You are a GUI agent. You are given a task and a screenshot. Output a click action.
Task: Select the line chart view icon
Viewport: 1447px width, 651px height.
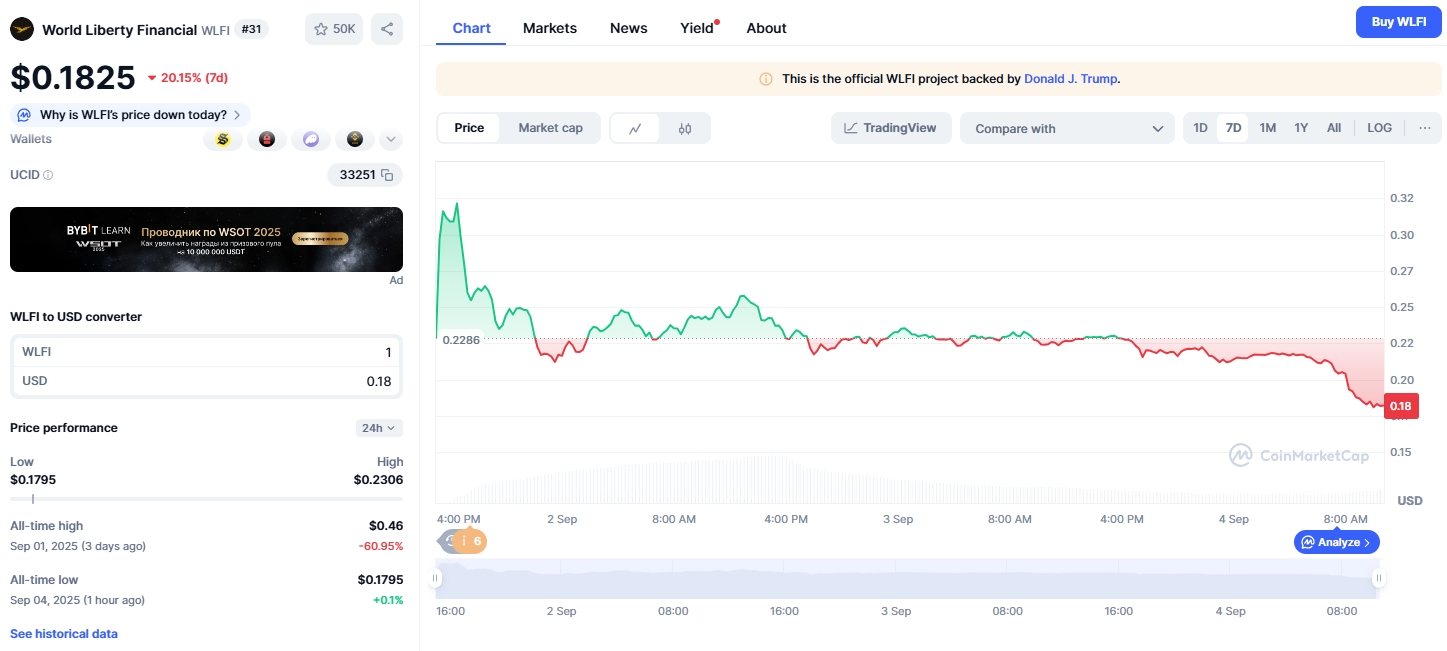635,128
